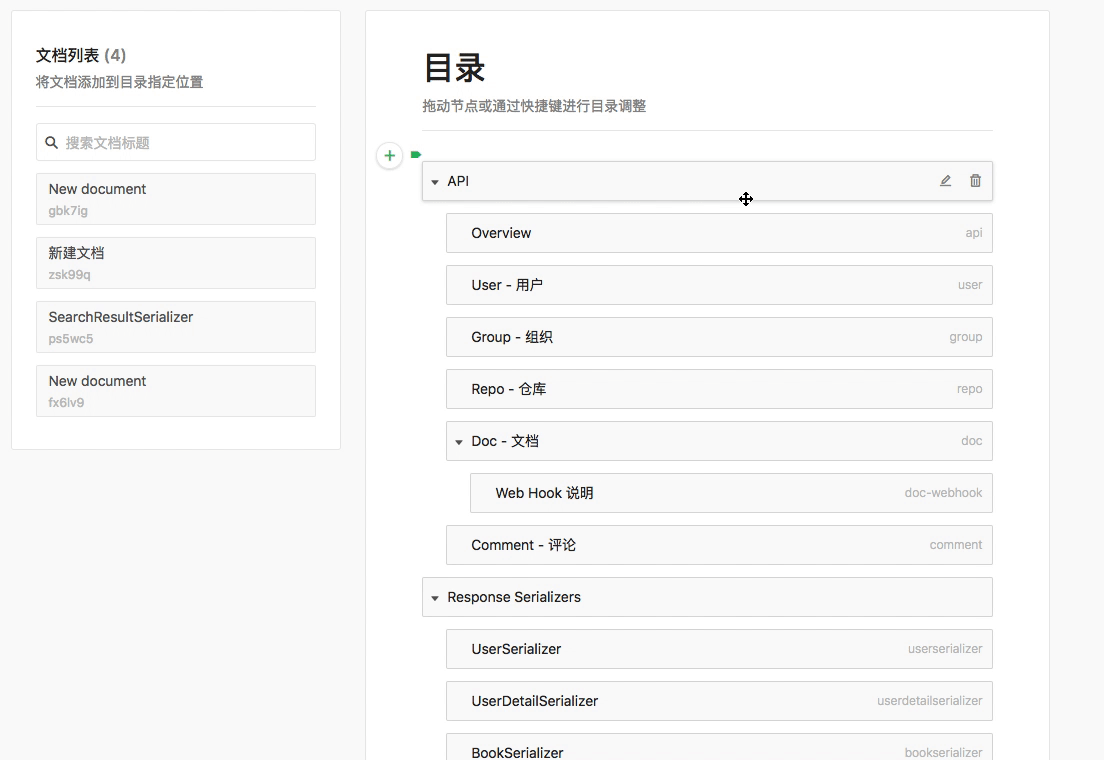
Task: Select the first New document gbk7ig
Action: [x=176, y=199]
